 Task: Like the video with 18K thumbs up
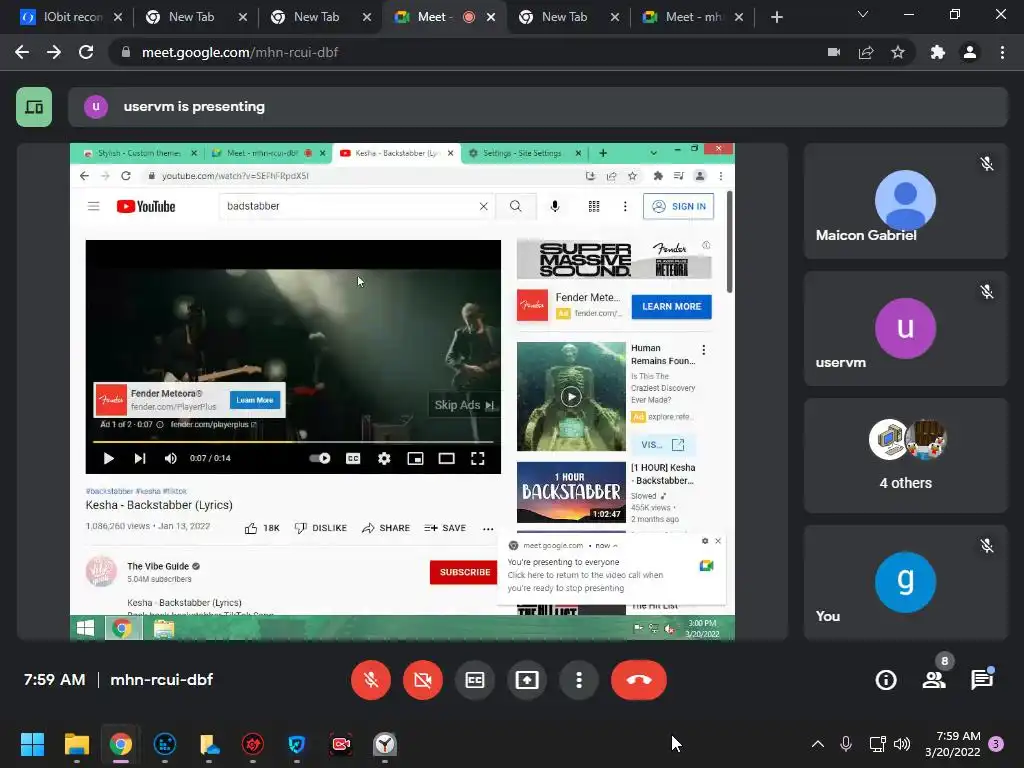point(262,528)
